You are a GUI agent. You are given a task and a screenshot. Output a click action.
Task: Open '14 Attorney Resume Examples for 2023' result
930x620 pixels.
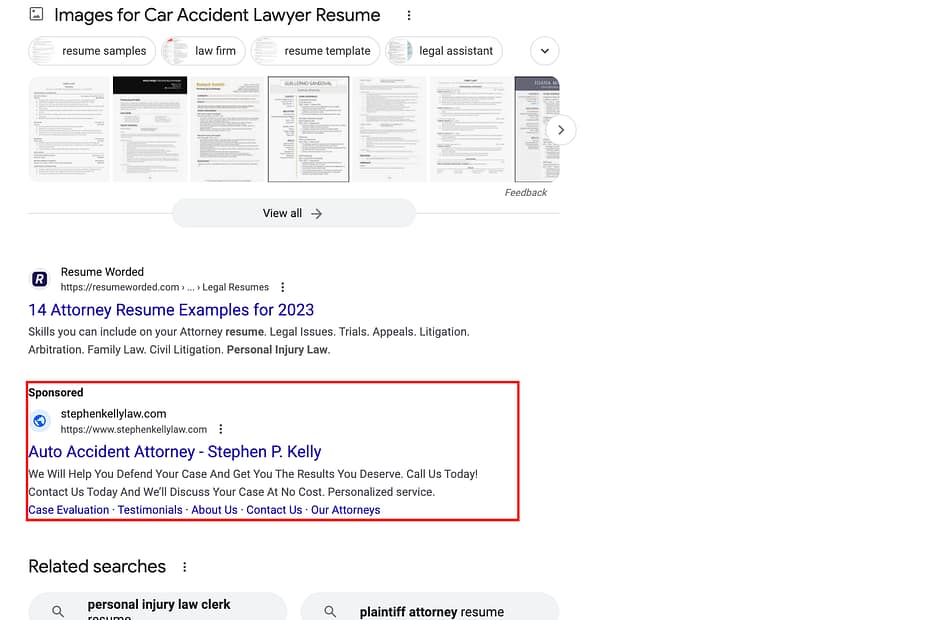tap(171, 310)
